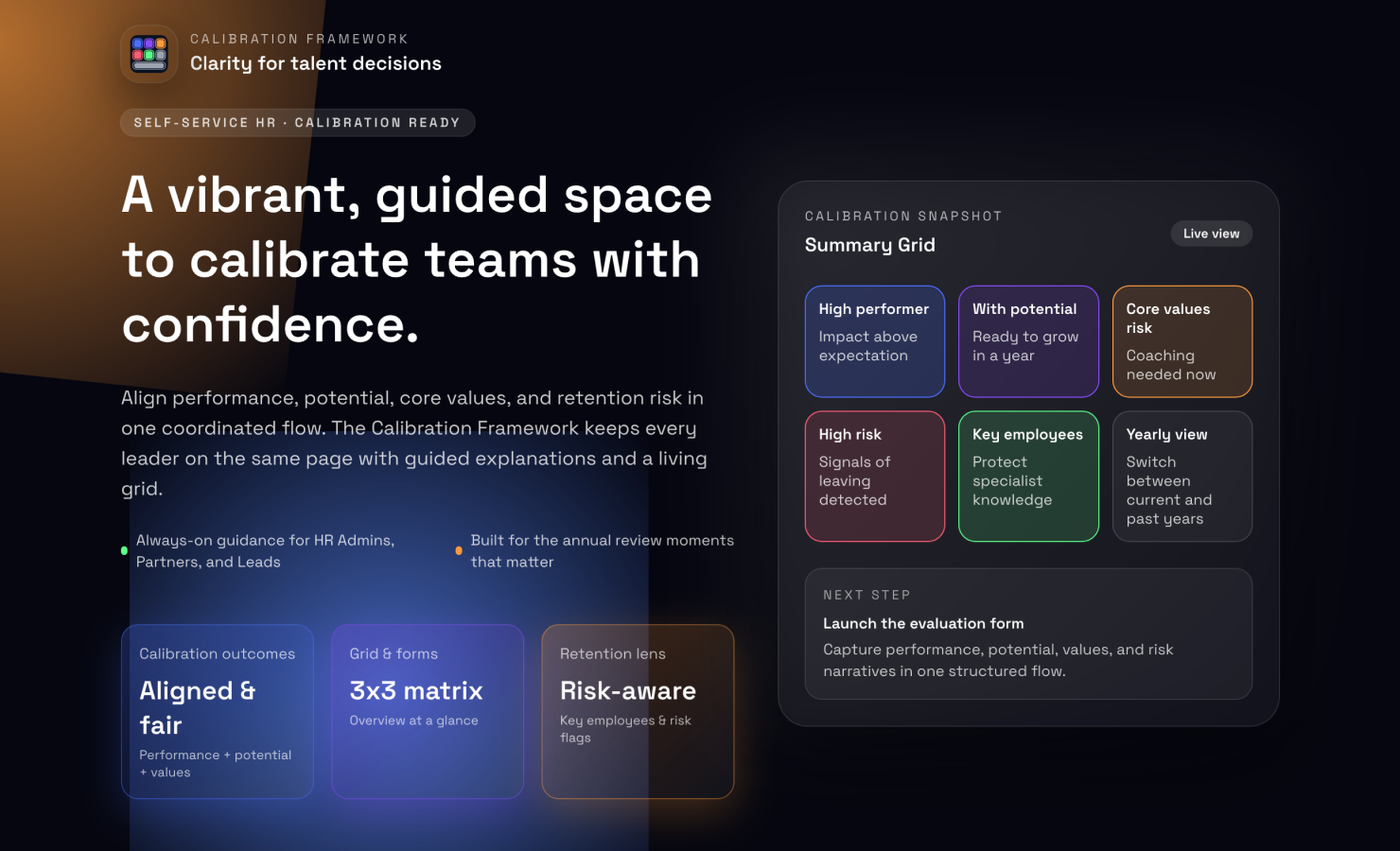Screen dimensions: 1400x851
Task: Click the With potential card
Action: tap(1028, 341)
